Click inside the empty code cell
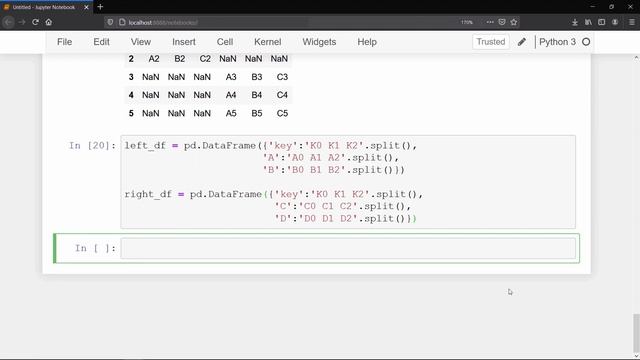 coord(348,249)
